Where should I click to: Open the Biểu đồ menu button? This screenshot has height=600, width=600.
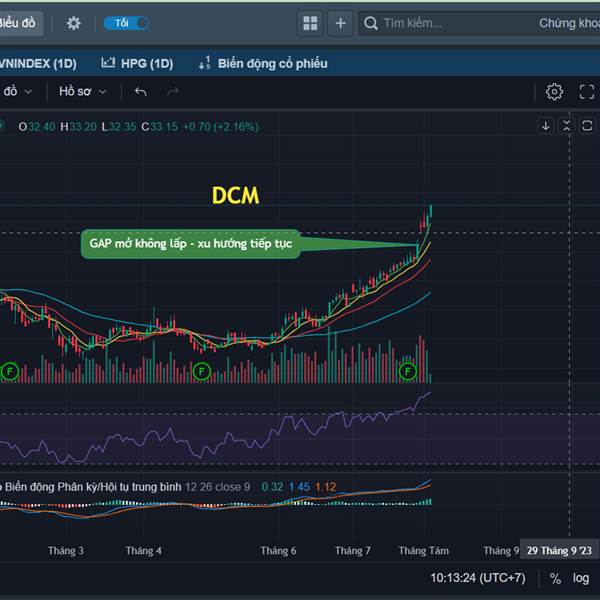[x=19, y=23]
